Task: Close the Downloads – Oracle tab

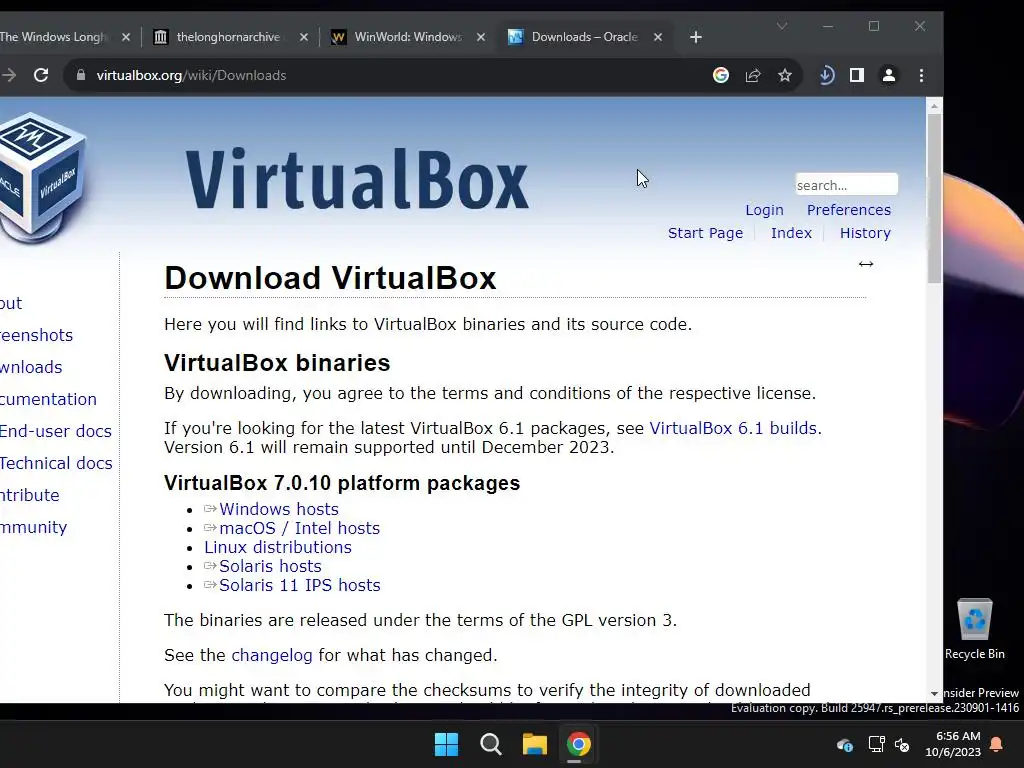Action: (658, 37)
